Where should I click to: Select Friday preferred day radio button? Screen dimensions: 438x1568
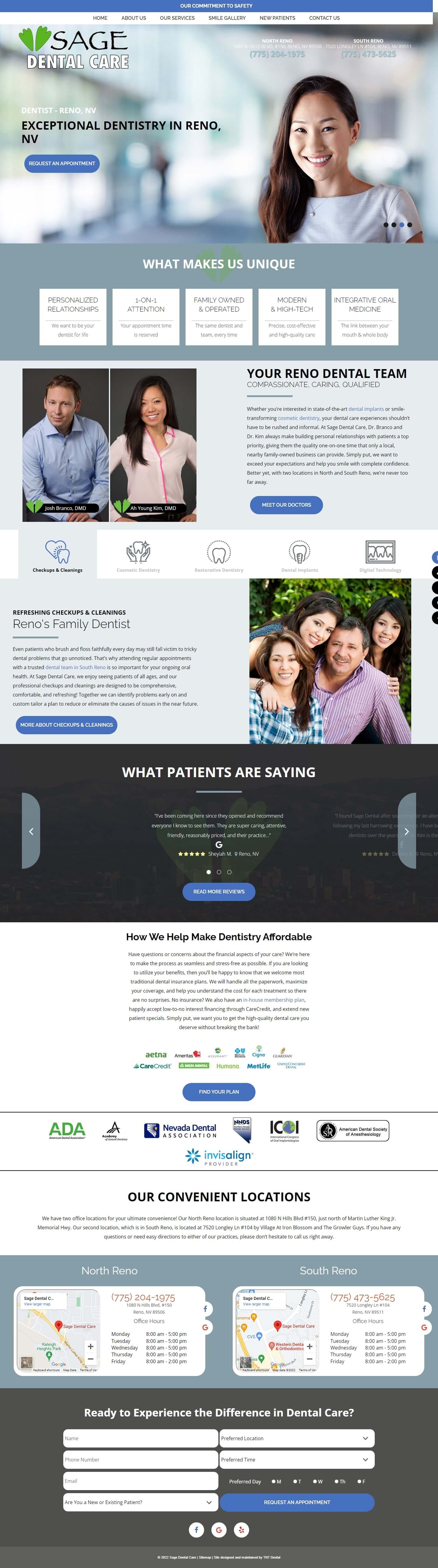[359, 1482]
